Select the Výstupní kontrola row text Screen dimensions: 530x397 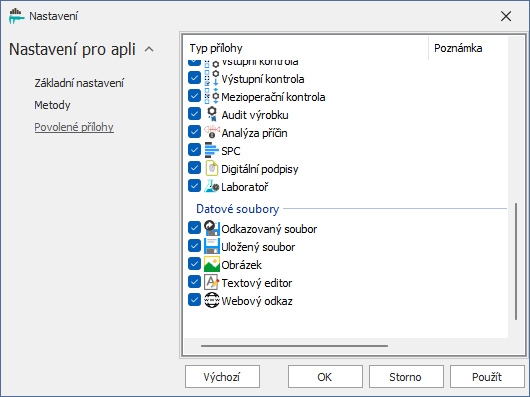pos(263,79)
